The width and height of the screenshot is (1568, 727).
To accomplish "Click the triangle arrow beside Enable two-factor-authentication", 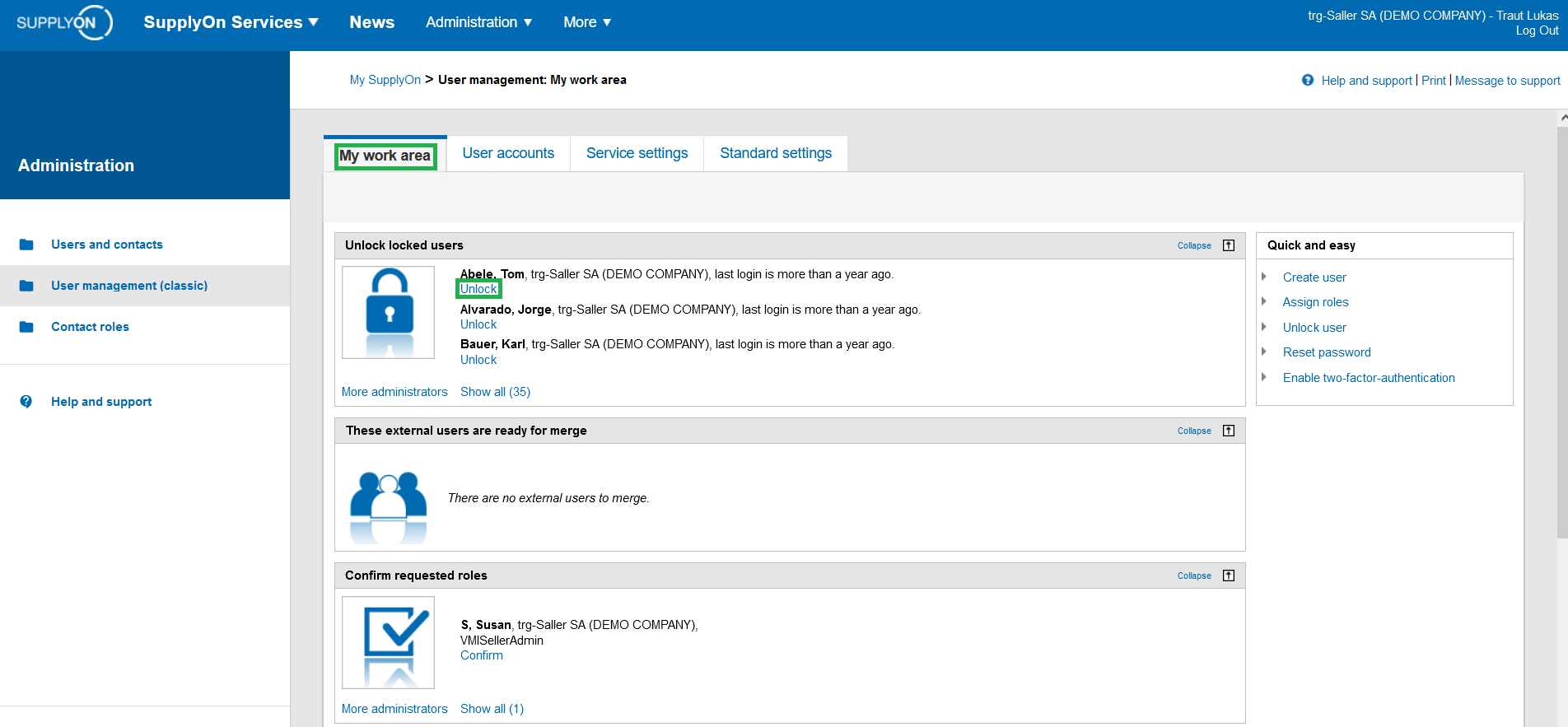I will [x=1264, y=377].
